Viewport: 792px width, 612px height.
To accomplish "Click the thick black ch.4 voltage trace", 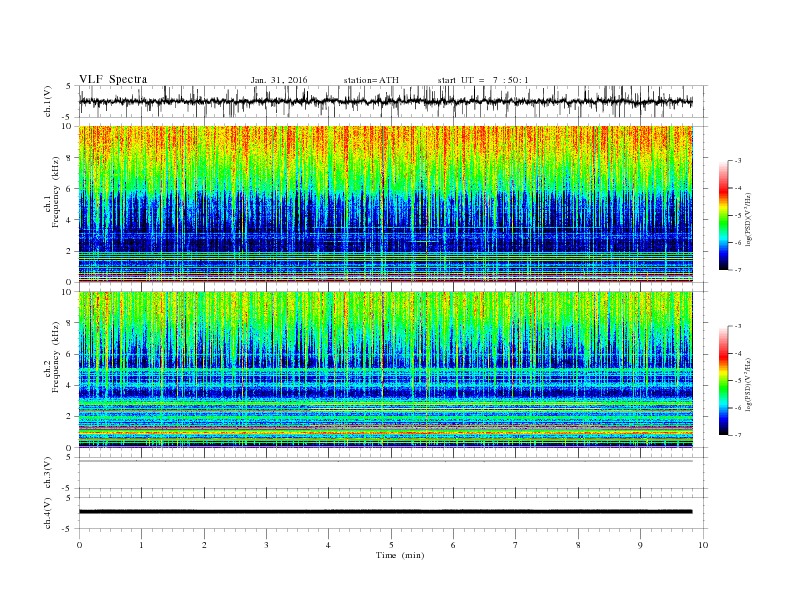I will pos(385,512).
